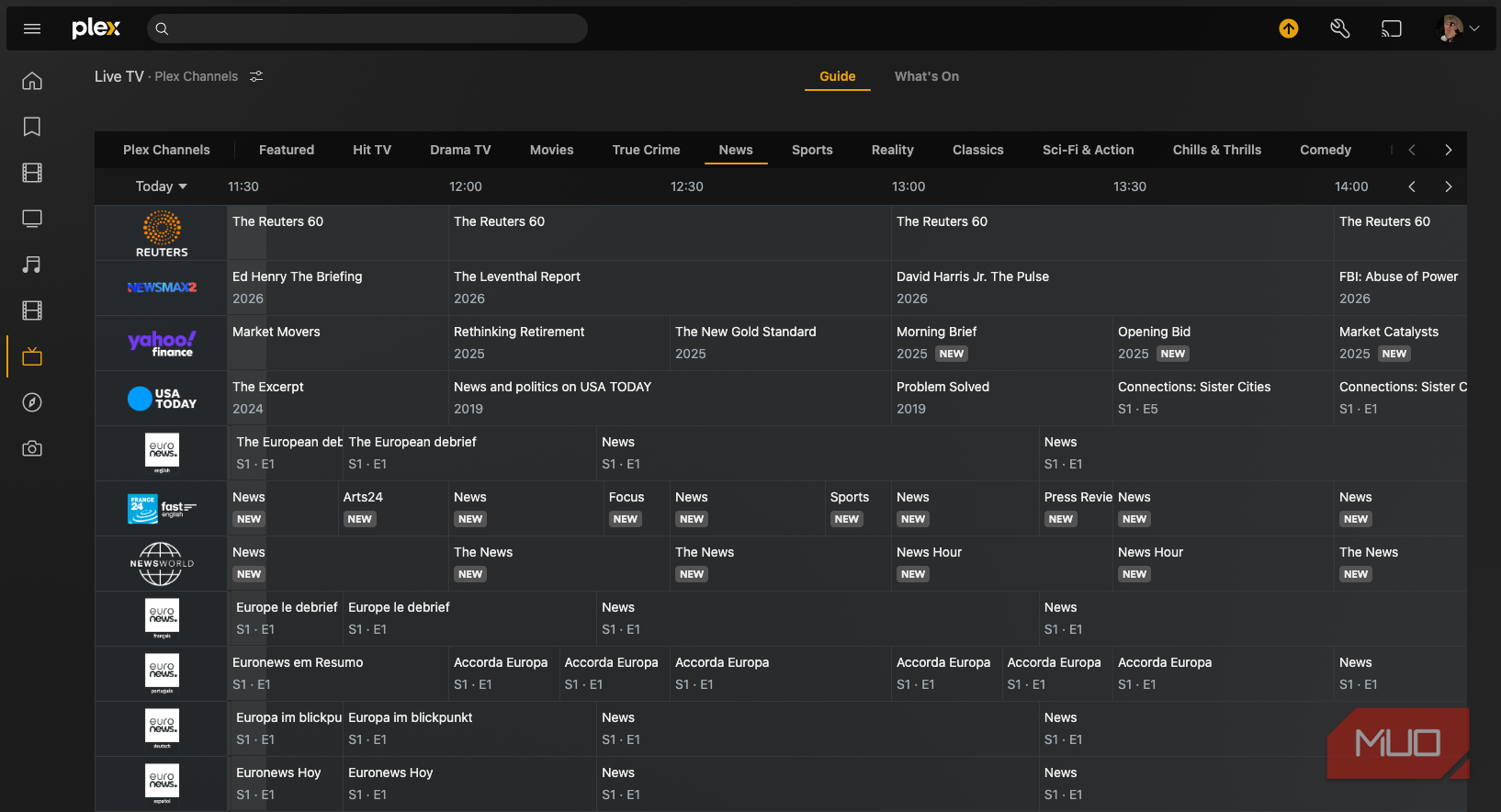Screen dimensions: 1501x812
Task: Open the wrench settings icon
Action: pos(1340,28)
